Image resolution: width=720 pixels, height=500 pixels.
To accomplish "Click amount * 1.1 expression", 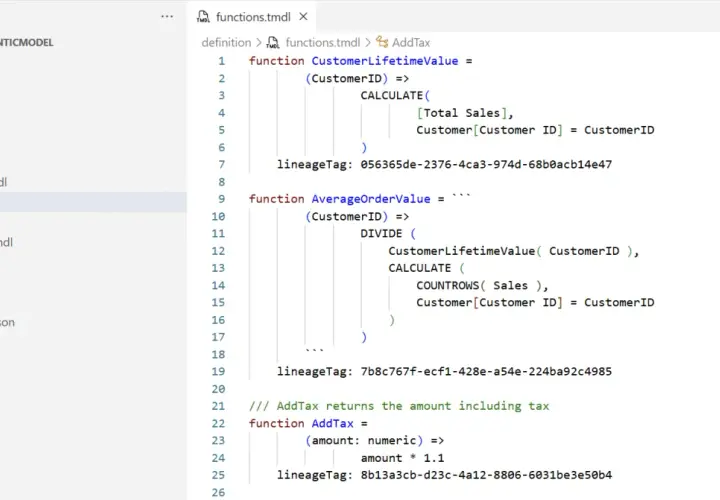I will (402, 458).
